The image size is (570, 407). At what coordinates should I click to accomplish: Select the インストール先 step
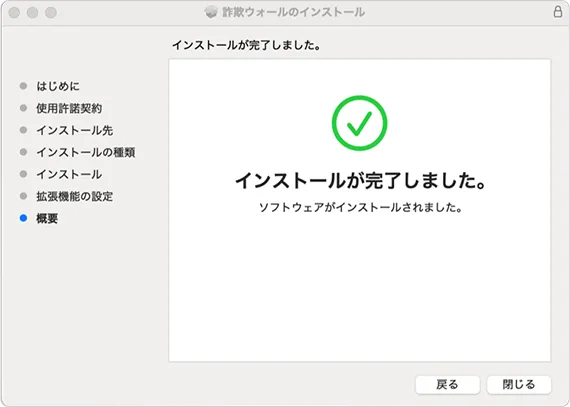pyautogui.click(x=75, y=130)
